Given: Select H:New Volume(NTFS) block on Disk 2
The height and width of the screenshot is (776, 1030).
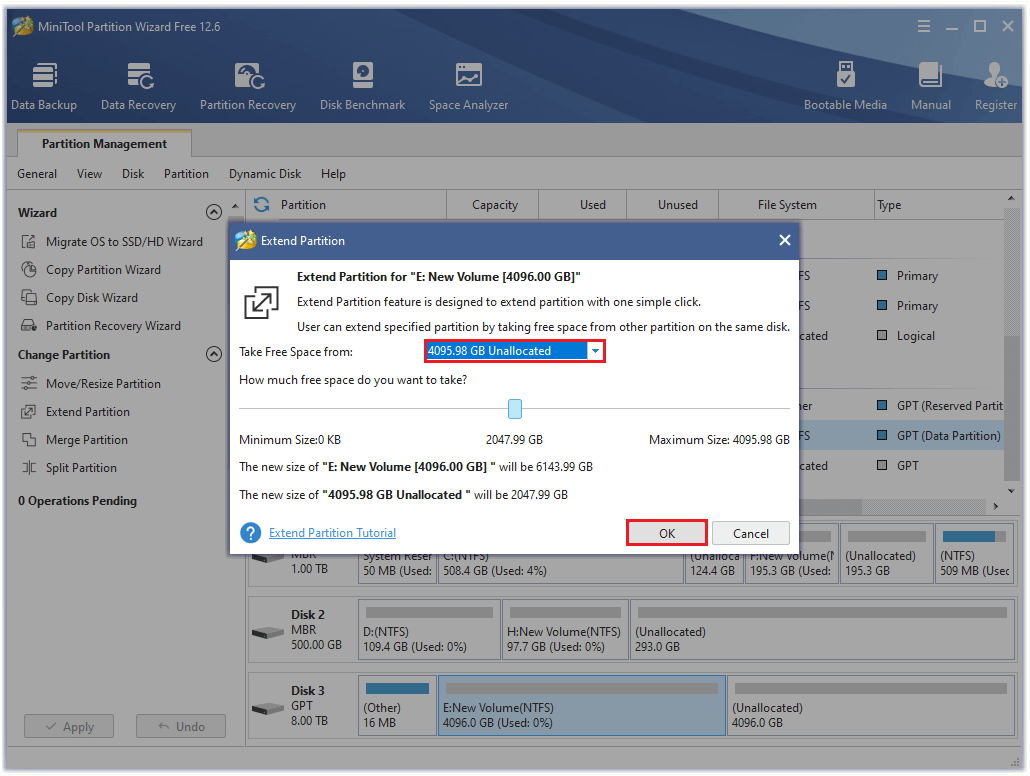Looking at the screenshot, I should pyautogui.click(x=565, y=629).
